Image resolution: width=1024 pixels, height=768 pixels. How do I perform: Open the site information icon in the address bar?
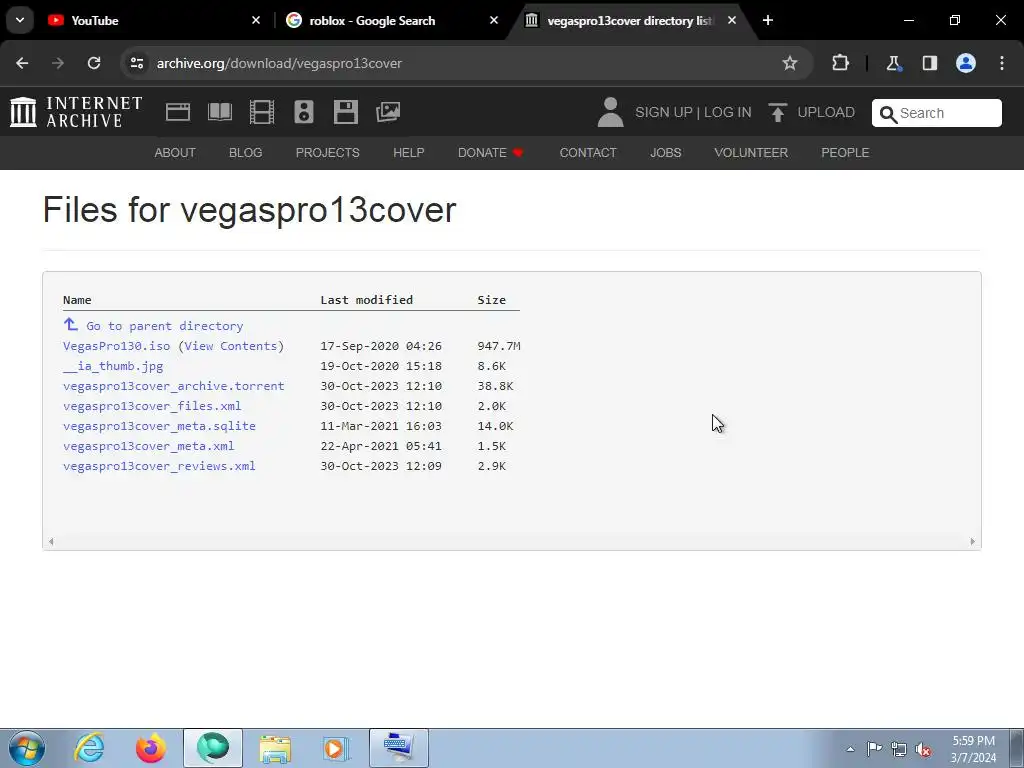point(136,63)
